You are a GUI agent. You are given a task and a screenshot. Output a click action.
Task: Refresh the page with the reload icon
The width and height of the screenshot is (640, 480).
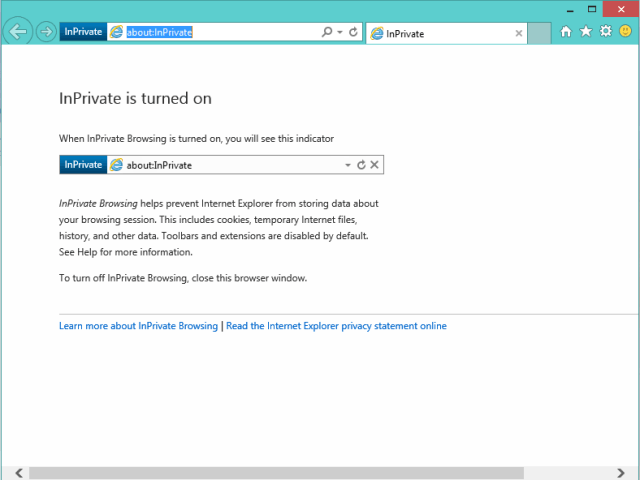[x=353, y=32]
